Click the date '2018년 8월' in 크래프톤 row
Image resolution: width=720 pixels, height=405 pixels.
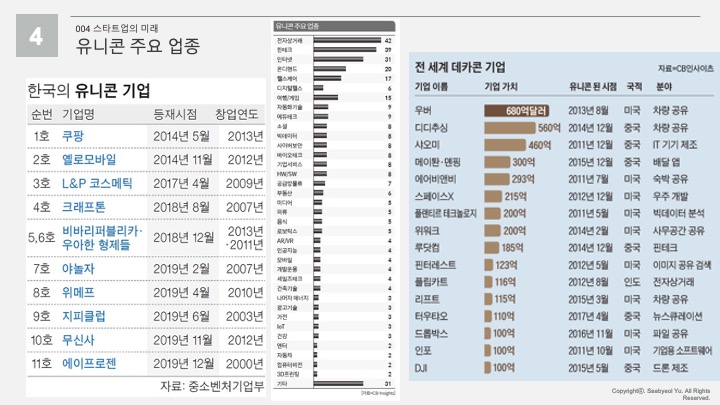[x=181, y=208]
